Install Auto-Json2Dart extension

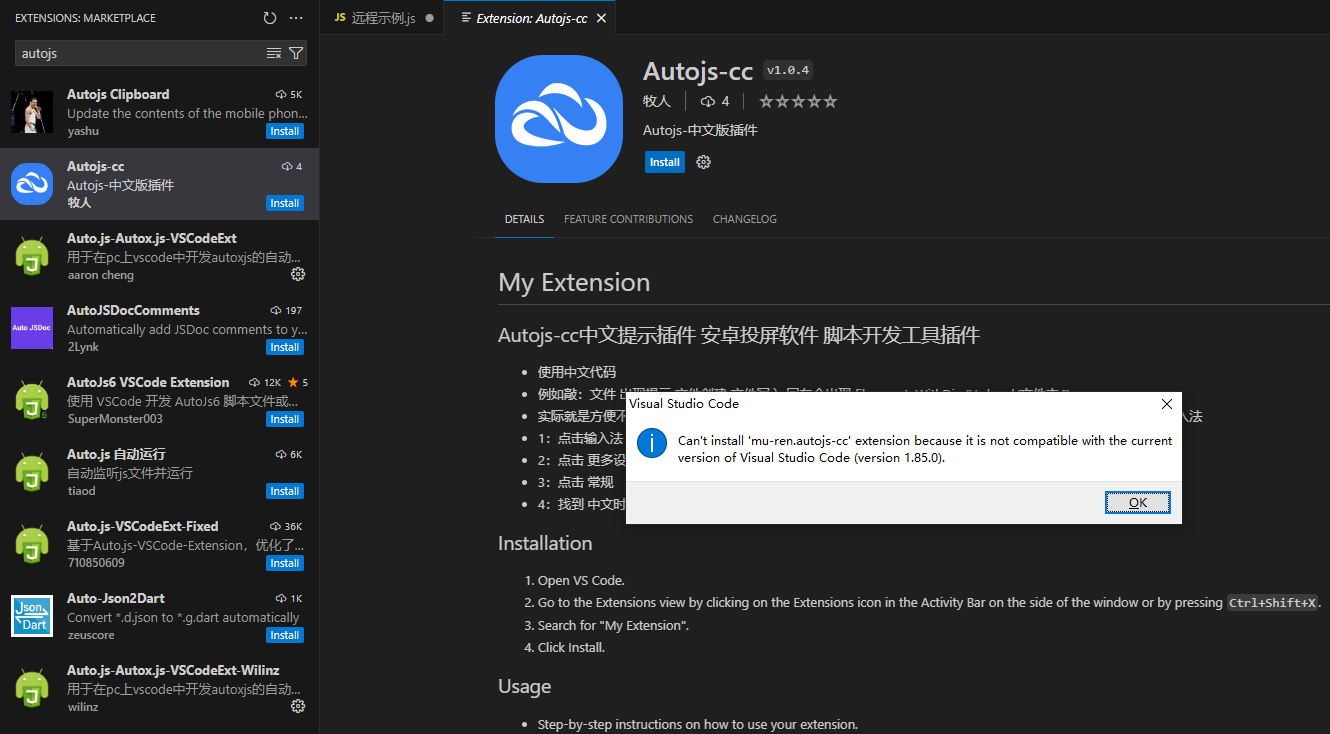pos(285,635)
